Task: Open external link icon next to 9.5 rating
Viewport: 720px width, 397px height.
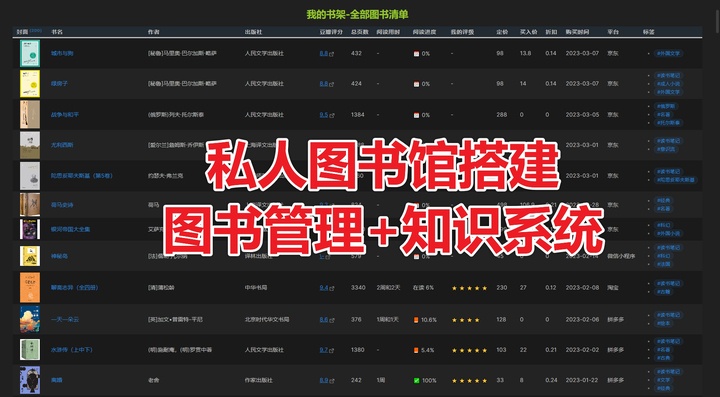Action: click(332, 115)
